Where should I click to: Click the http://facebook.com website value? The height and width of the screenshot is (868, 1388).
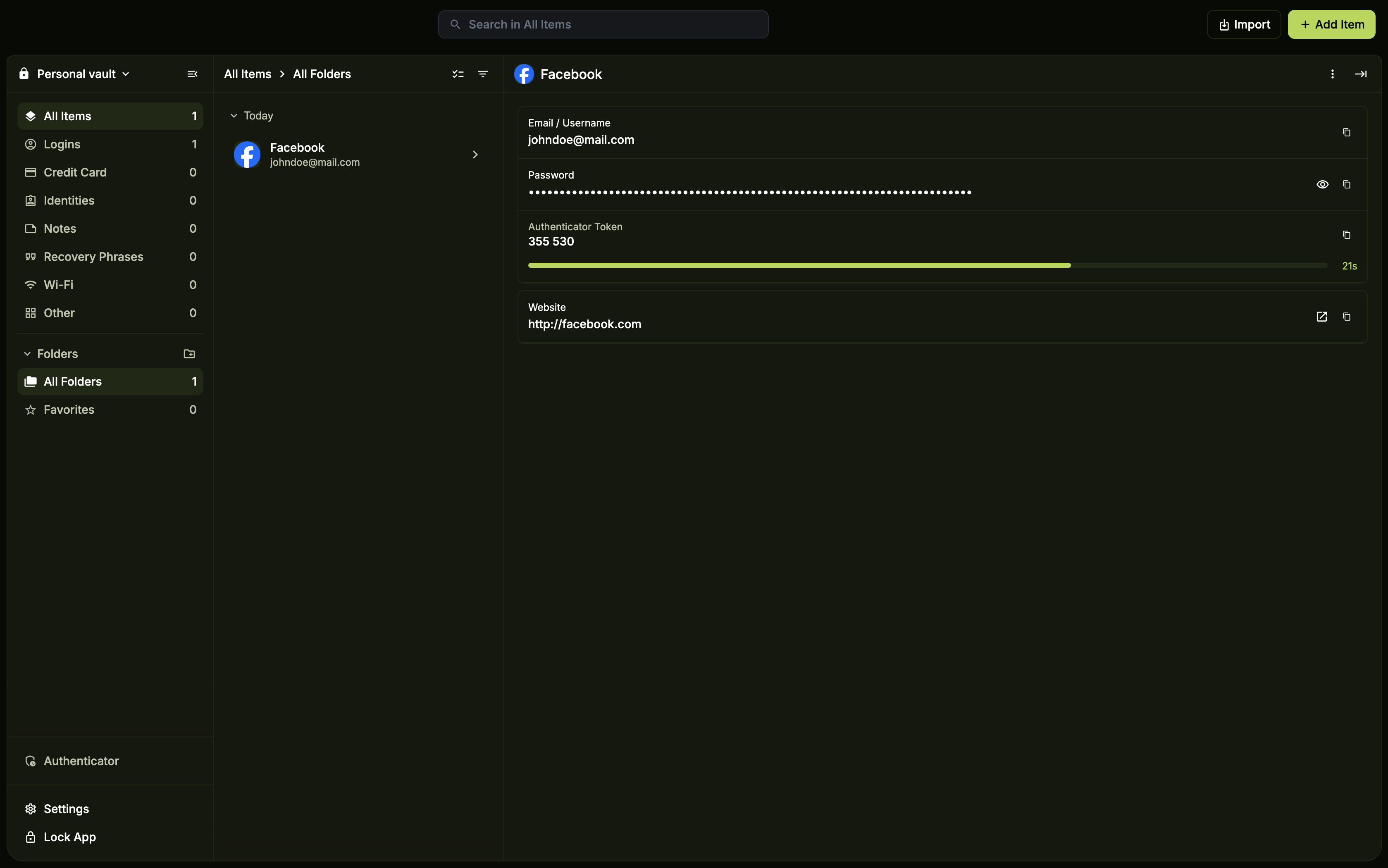[x=584, y=324]
